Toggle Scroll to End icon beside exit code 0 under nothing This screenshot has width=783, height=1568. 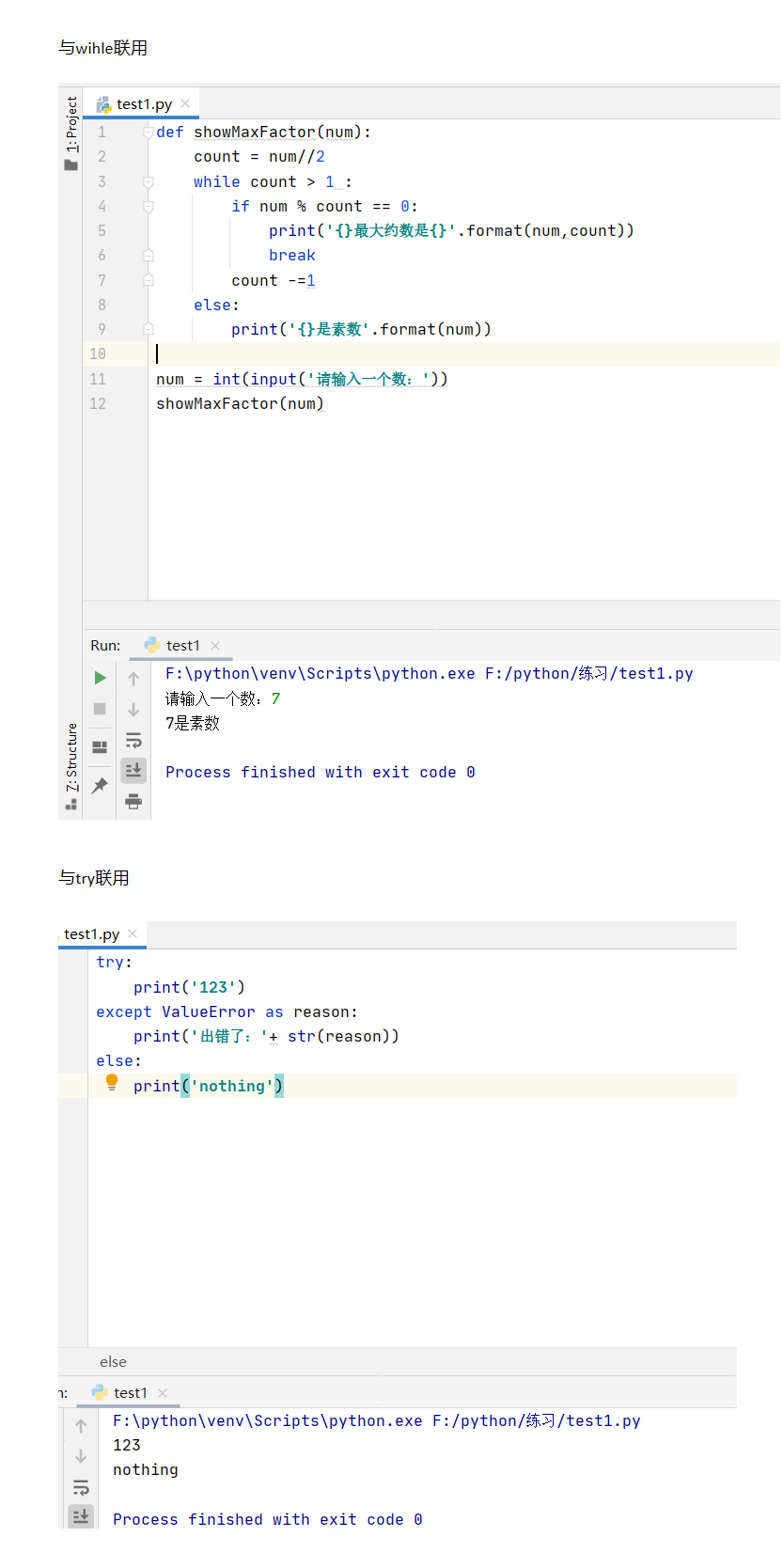(81, 1516)
